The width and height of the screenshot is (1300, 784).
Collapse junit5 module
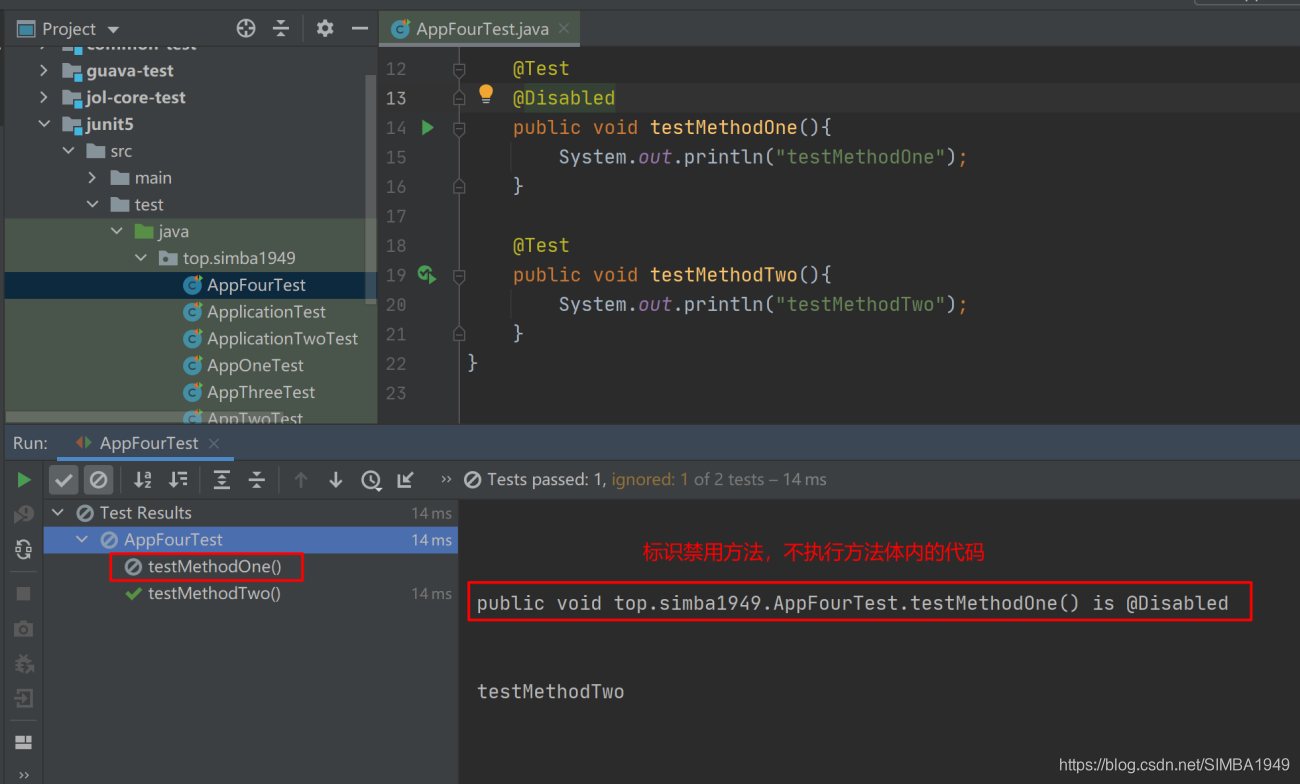click(44, 124)
